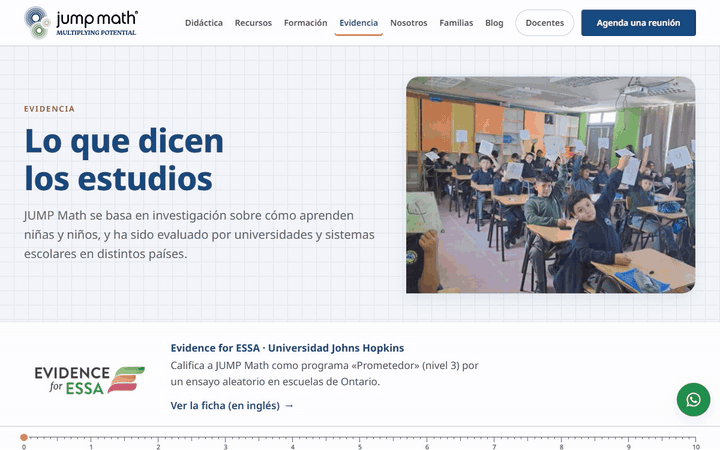The width and height of the screenshot is (720, 450).
Task: Click the JUMP Math logo
Action: 81,22
